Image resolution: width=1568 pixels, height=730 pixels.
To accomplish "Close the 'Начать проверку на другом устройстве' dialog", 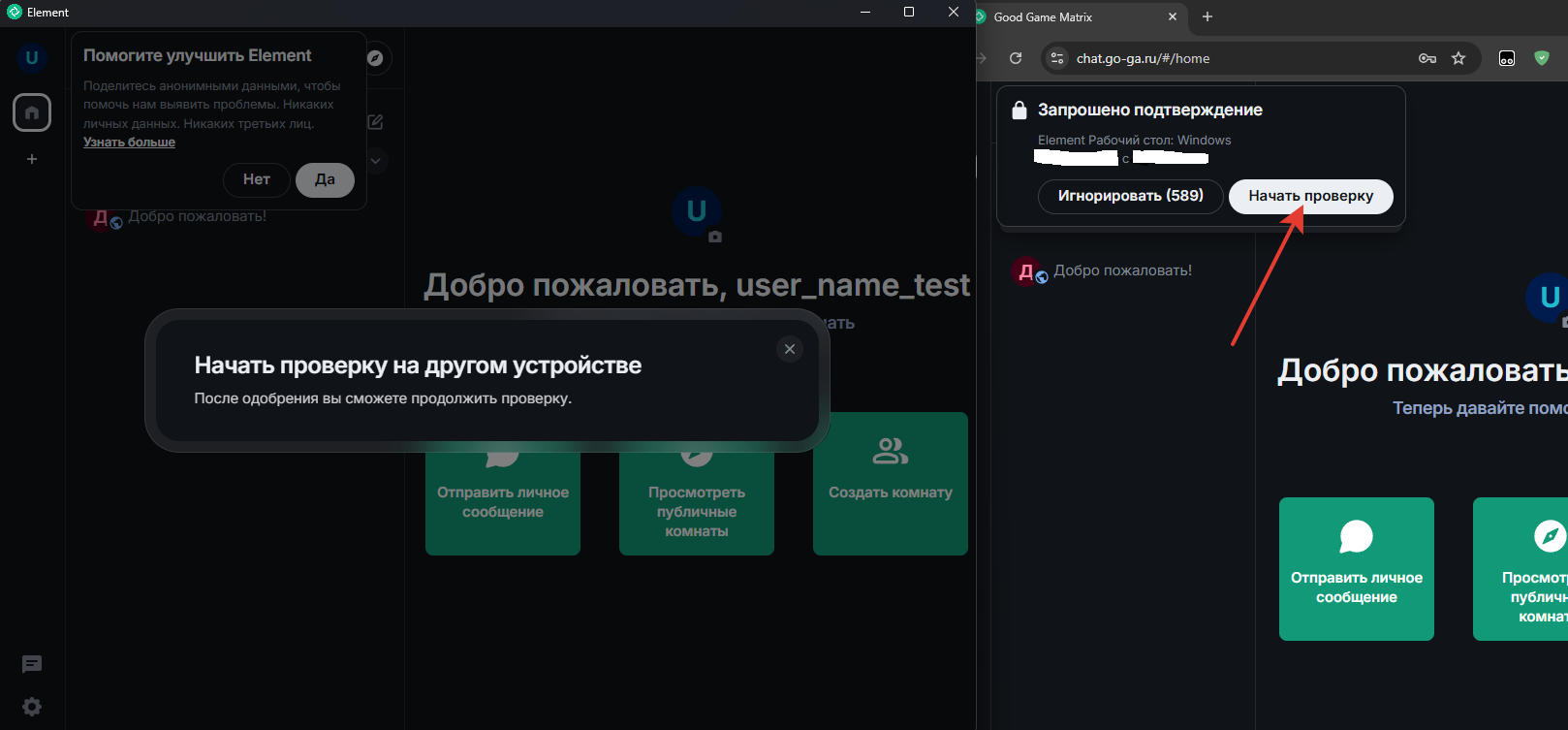I will pyautogui.click(x=790, y=349).
